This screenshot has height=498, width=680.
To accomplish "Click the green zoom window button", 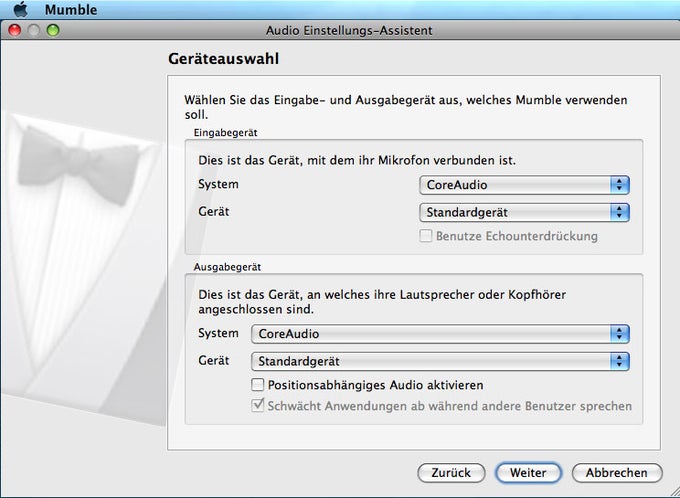I will 53,31.
